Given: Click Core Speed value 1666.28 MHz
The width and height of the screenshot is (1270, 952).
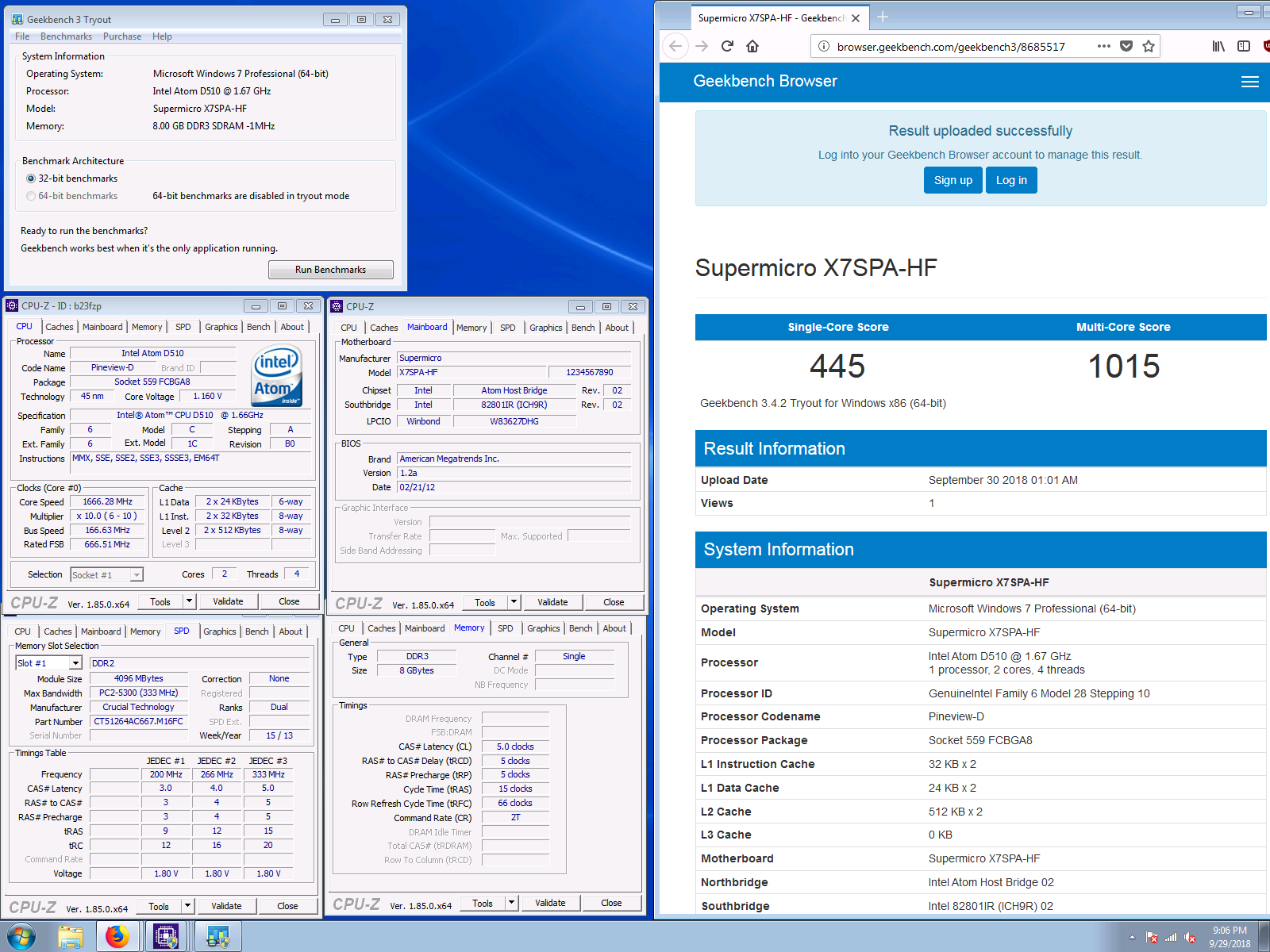Looking at the screenshot, I should (x=108, y=501).
